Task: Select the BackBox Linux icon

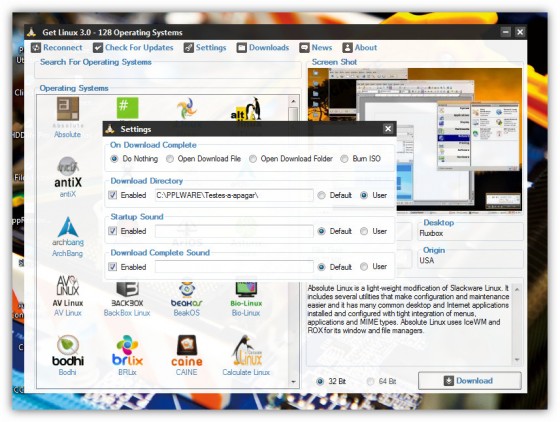Action: pyautogui.click(x=127, y=294)
